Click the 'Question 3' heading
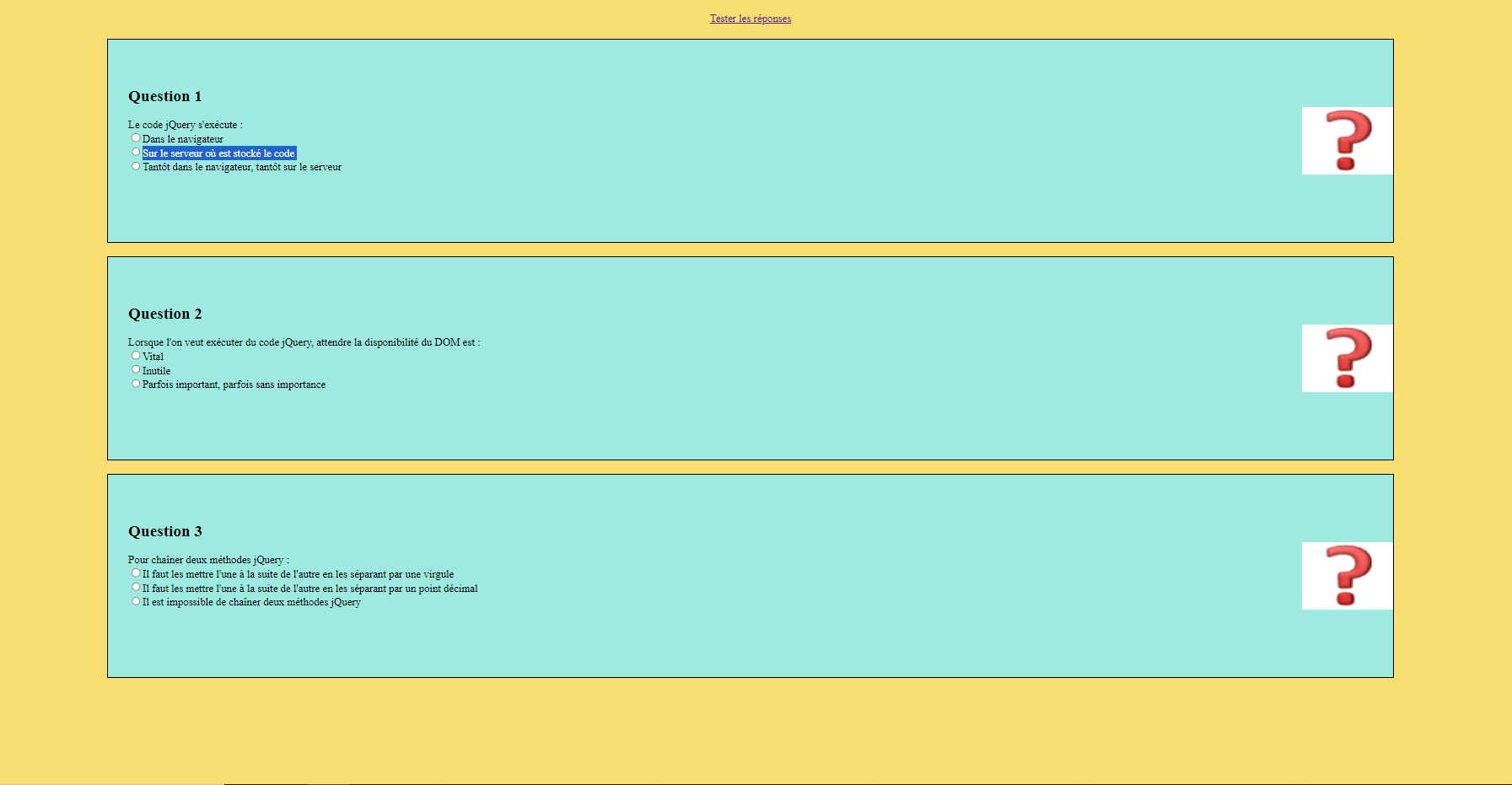 (164, 531)
